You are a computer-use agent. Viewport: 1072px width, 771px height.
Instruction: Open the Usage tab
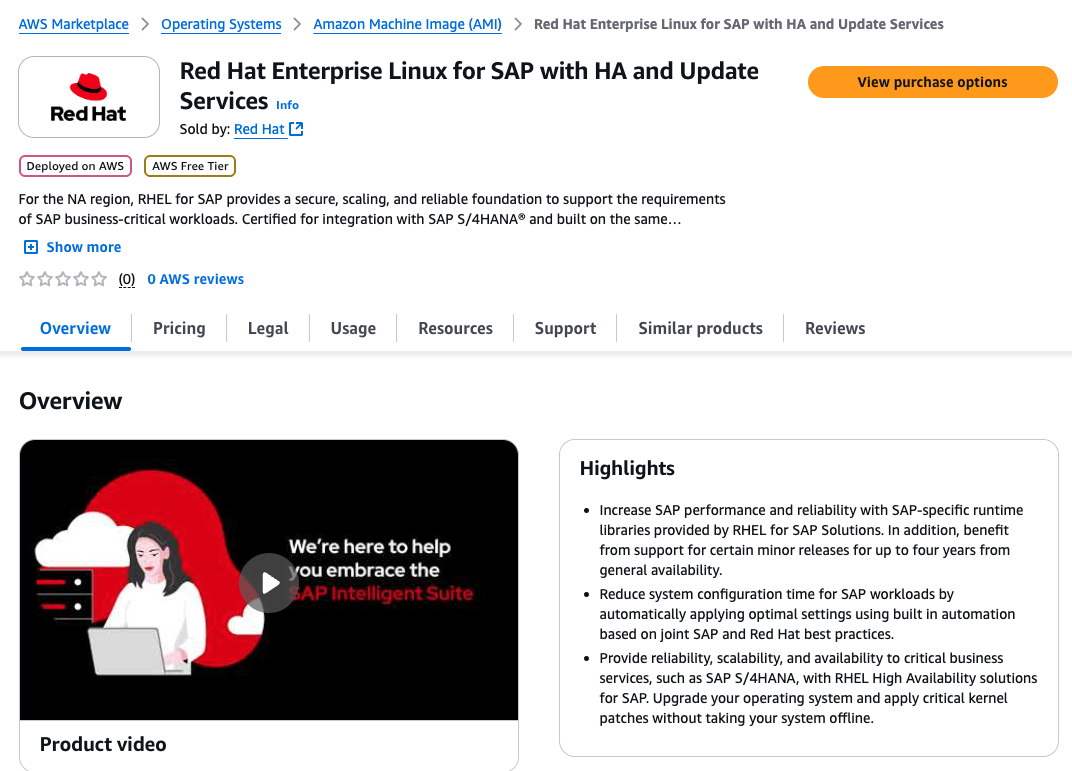pos(353,328)
